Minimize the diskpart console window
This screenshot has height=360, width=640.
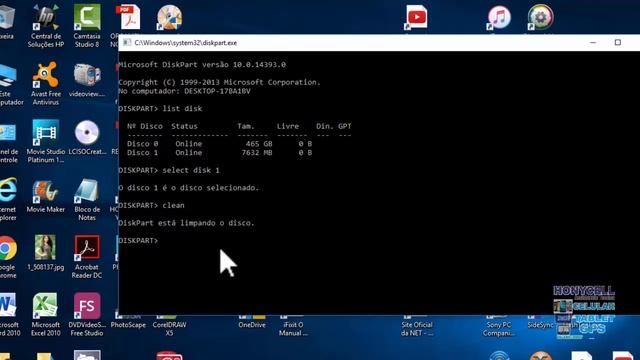coord(593,42)
